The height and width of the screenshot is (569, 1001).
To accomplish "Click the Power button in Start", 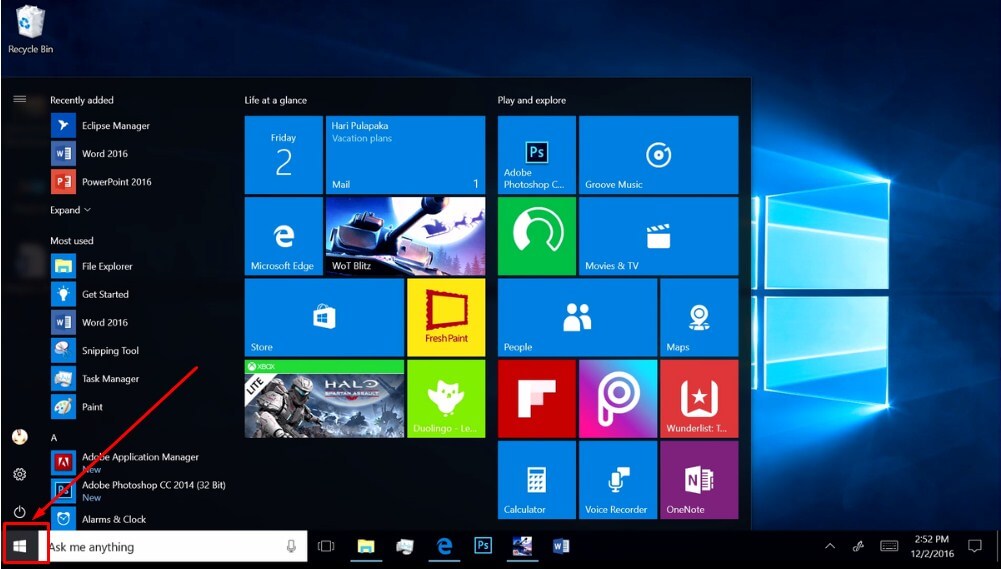I will pos(20,512).
